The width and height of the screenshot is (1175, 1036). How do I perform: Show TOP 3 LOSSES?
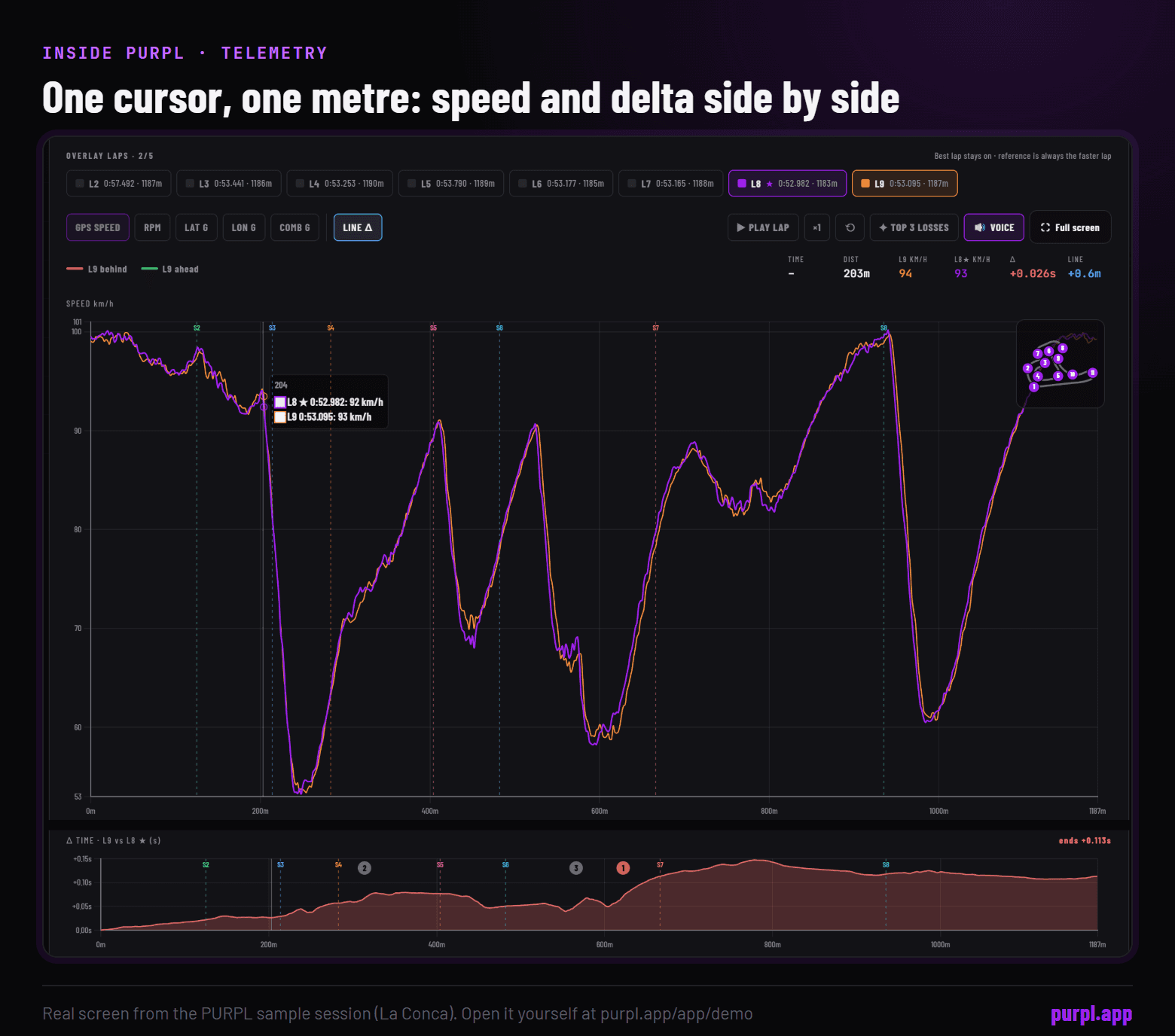click(914, 227)
